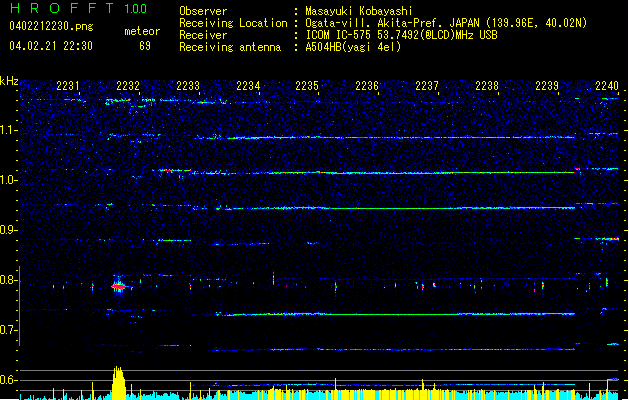Click the Receiving antenna label
This screenshot has height=400, width=629.
[x=230, y=47]
